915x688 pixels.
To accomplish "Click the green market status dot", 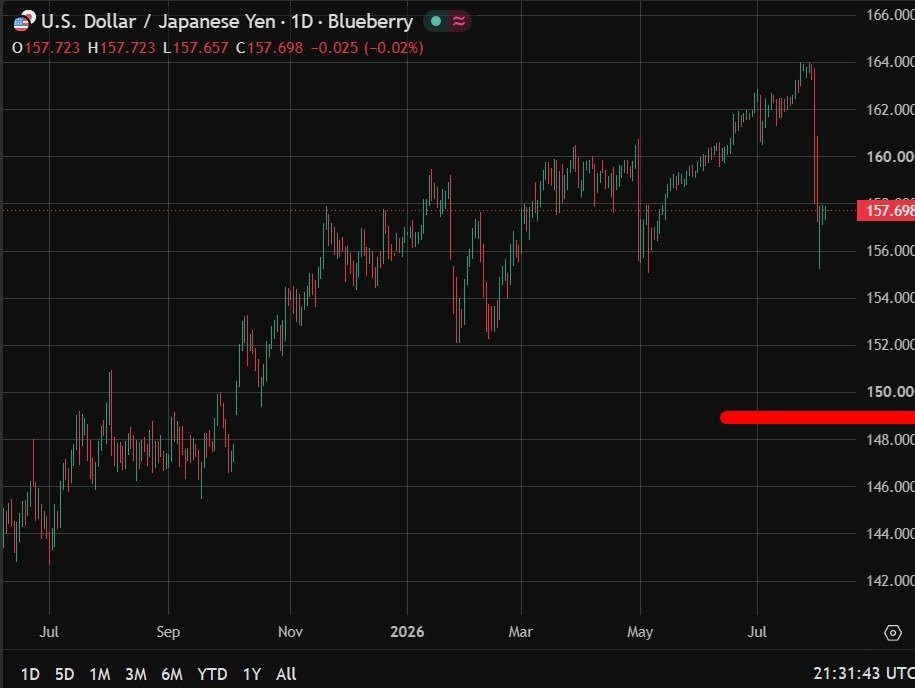I will [x=436, y=22].
